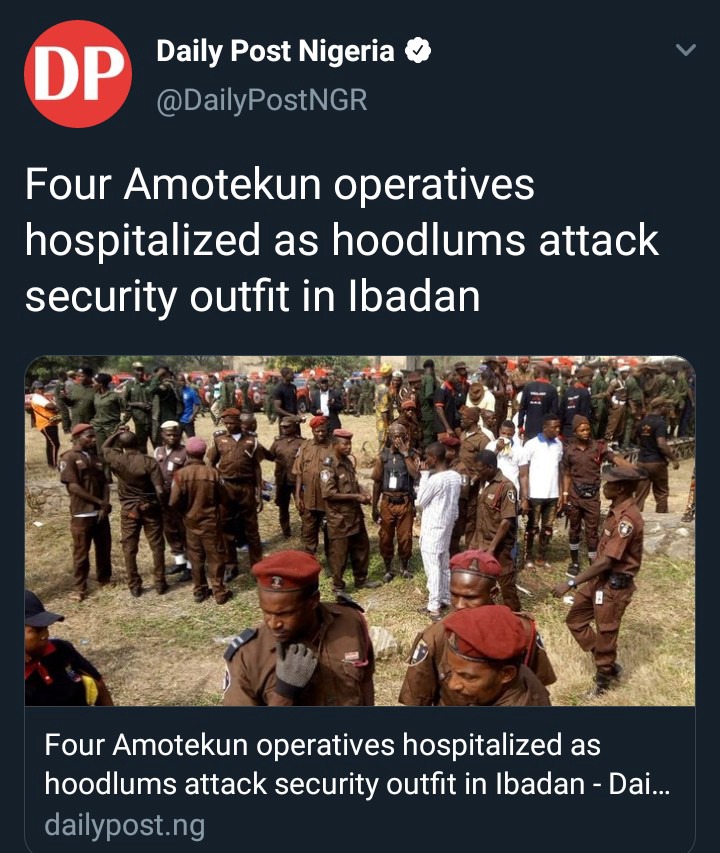Click the word 'Ibadan' in tweet text
720x853 pixels.
tap(414, 296)
